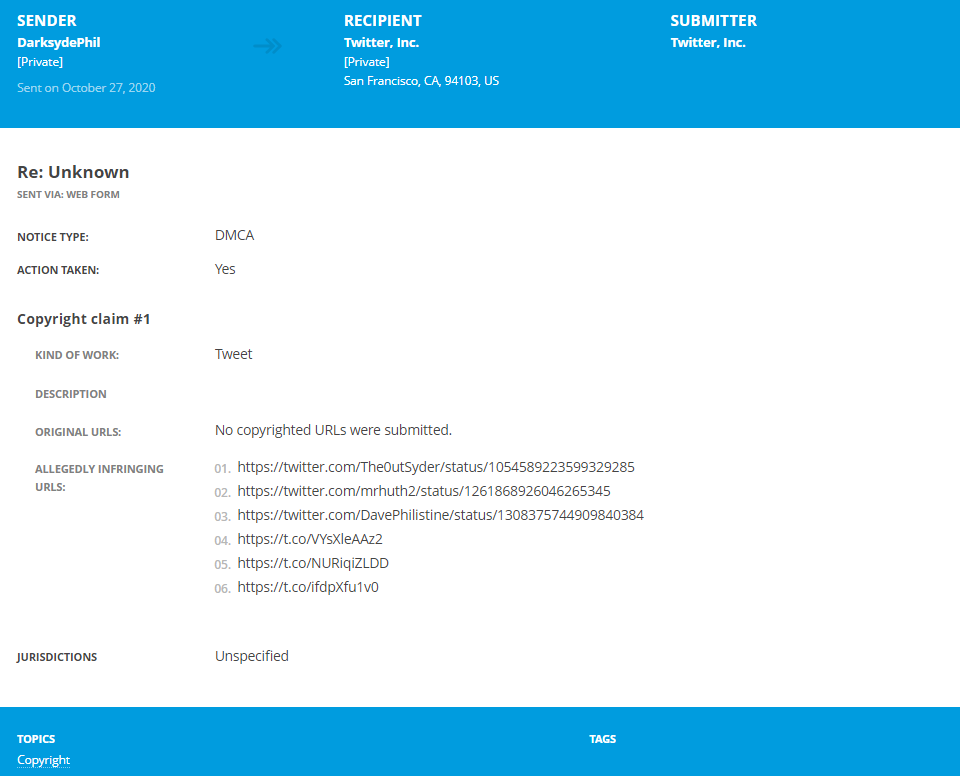Click the t.co/VYsXleAAz2 short link
Image resolution: width=960 pixels, height=776 pixels.
click(310, 539)
